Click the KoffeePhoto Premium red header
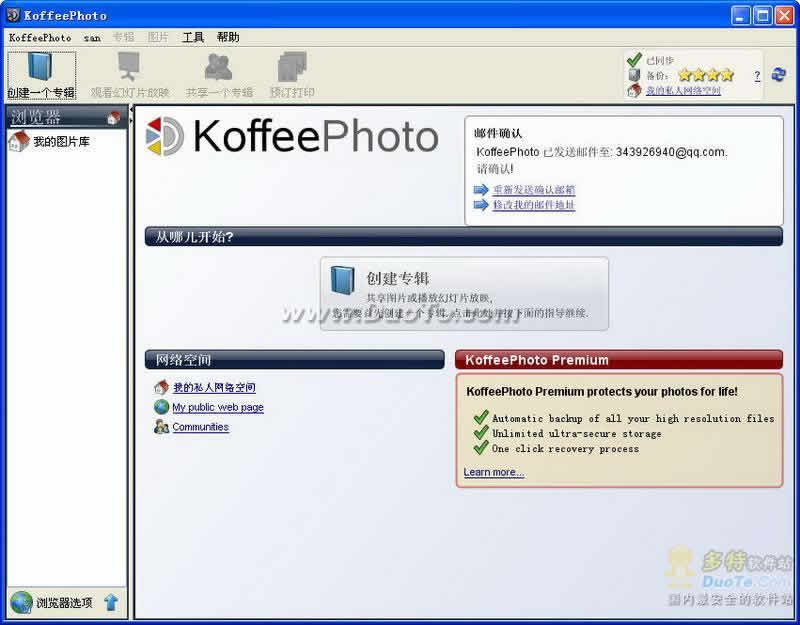 click(x=619, y=360)
